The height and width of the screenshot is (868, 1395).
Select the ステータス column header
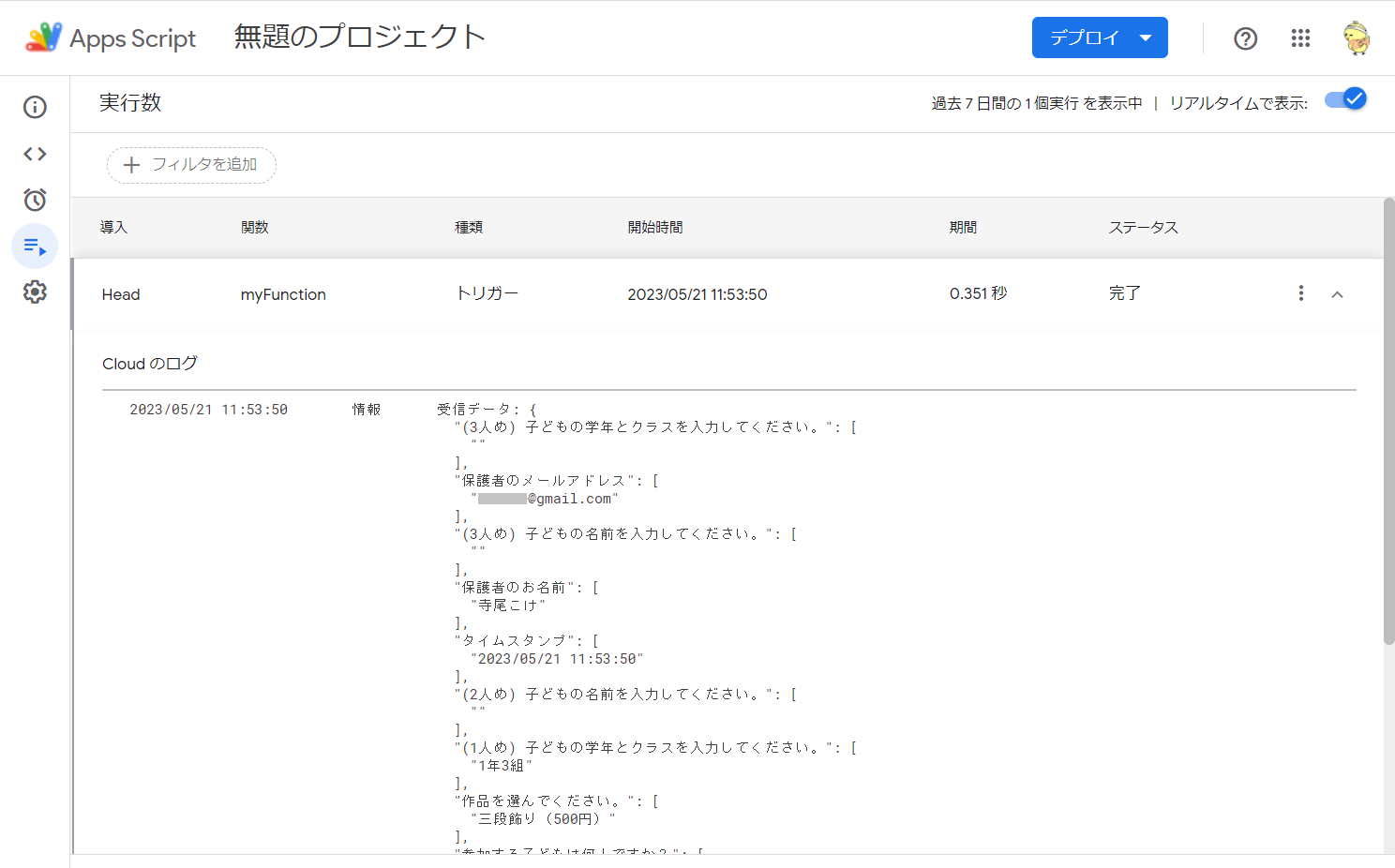click(1144, 227)
